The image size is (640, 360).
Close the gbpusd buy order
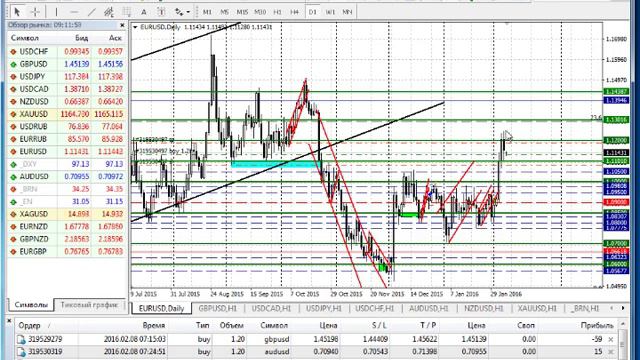click(611, 339)
